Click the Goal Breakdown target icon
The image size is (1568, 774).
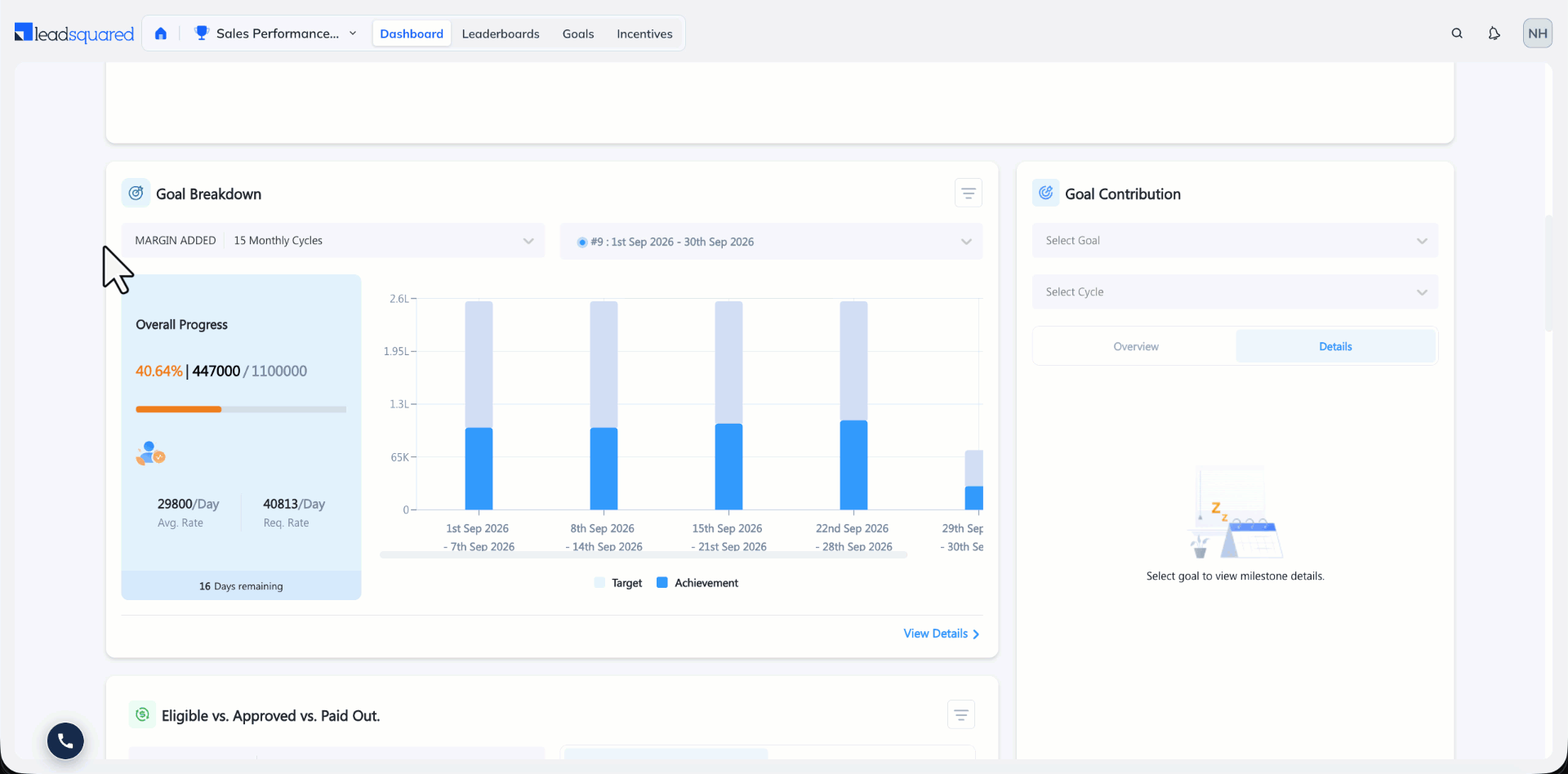[x=136, y=193]
